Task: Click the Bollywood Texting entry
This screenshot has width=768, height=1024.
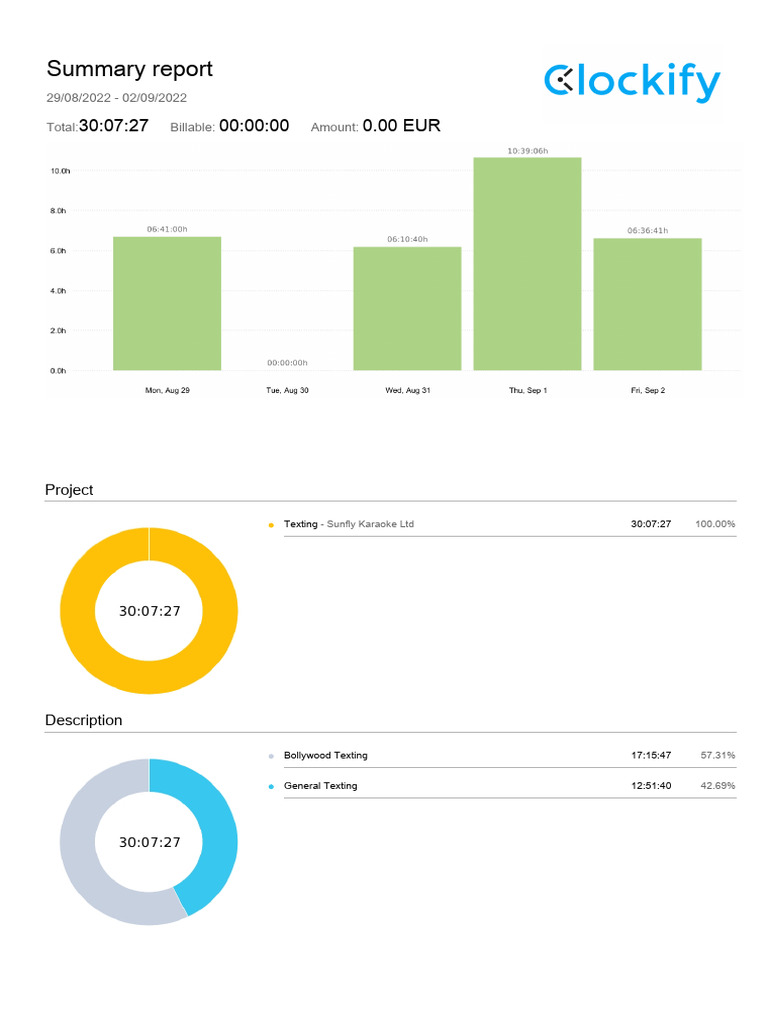Action: [326, 755]
